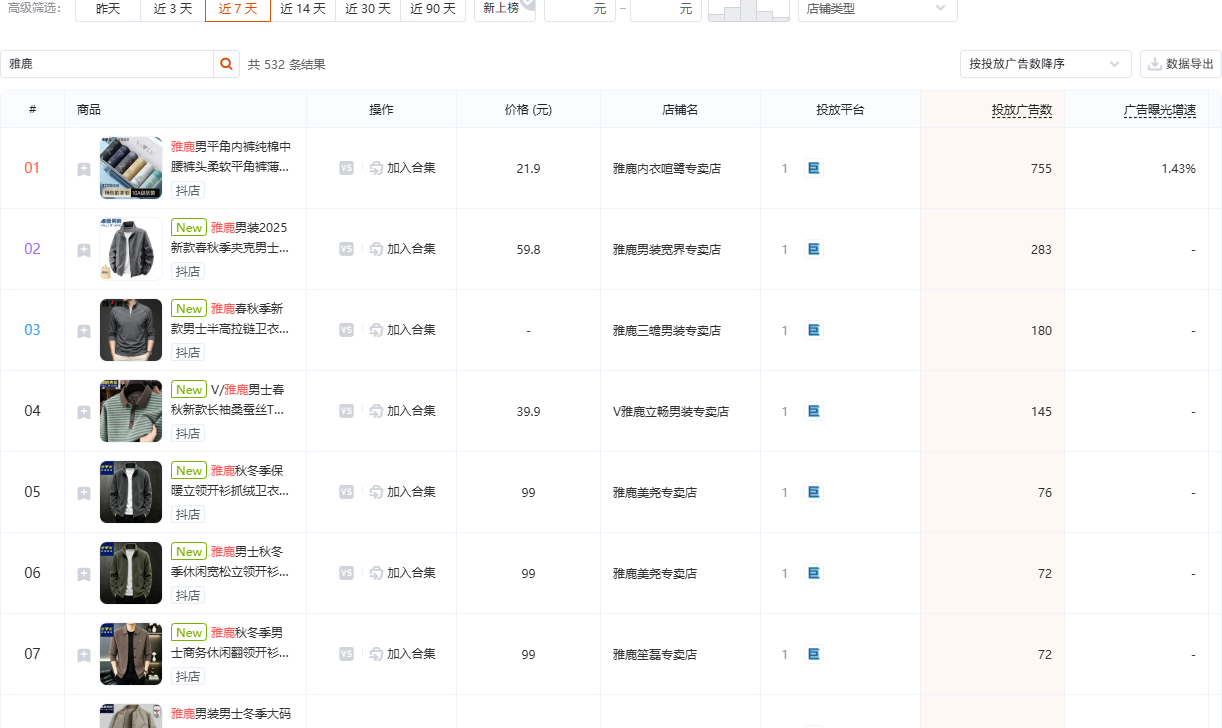Bookmark the row 06 product
This screenshot has height=728, width=1222.
coord(84,574)
